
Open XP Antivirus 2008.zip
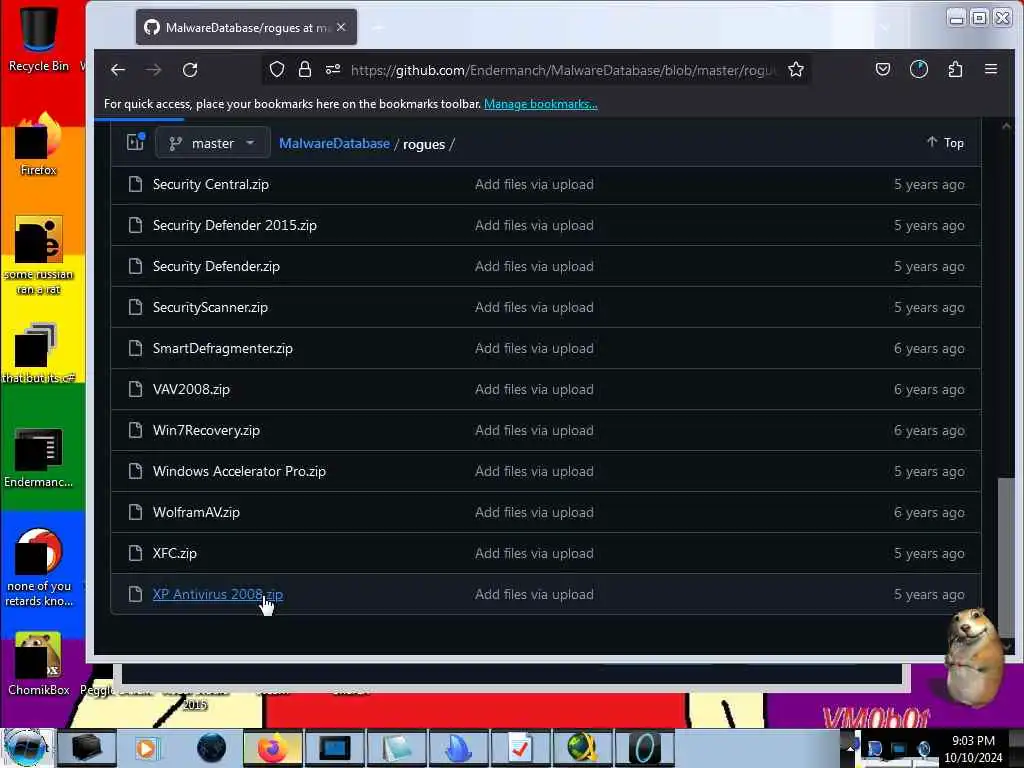(217, 594)
